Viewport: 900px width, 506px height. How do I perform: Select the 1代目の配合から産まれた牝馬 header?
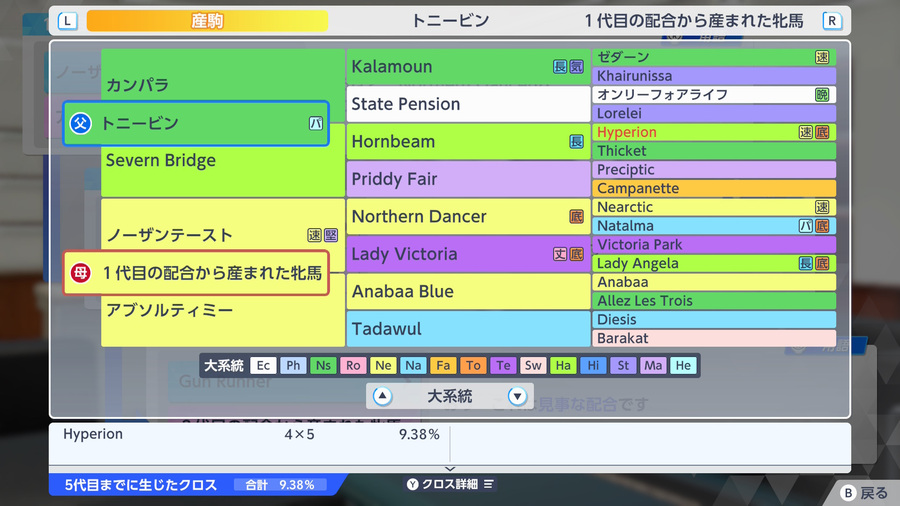coord(693,21)
